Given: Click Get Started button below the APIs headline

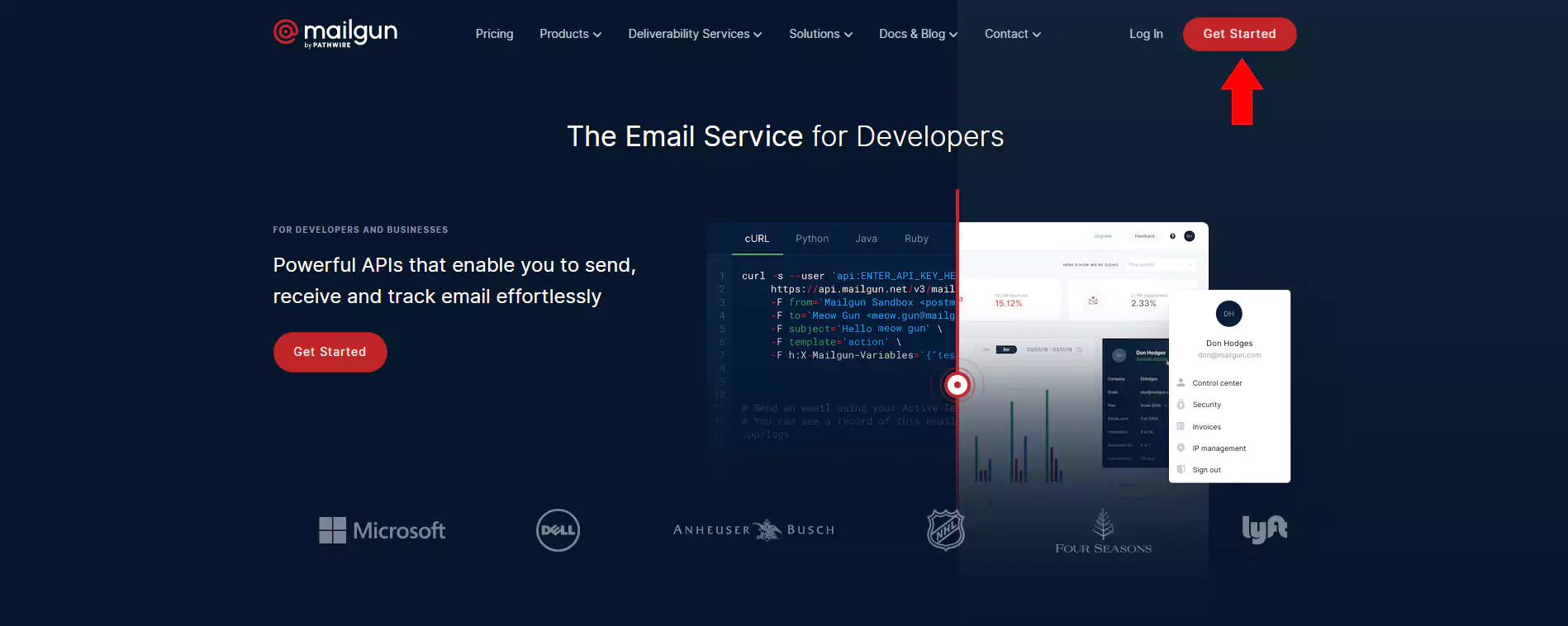Looking at the screenshot, I should point(330,352).
